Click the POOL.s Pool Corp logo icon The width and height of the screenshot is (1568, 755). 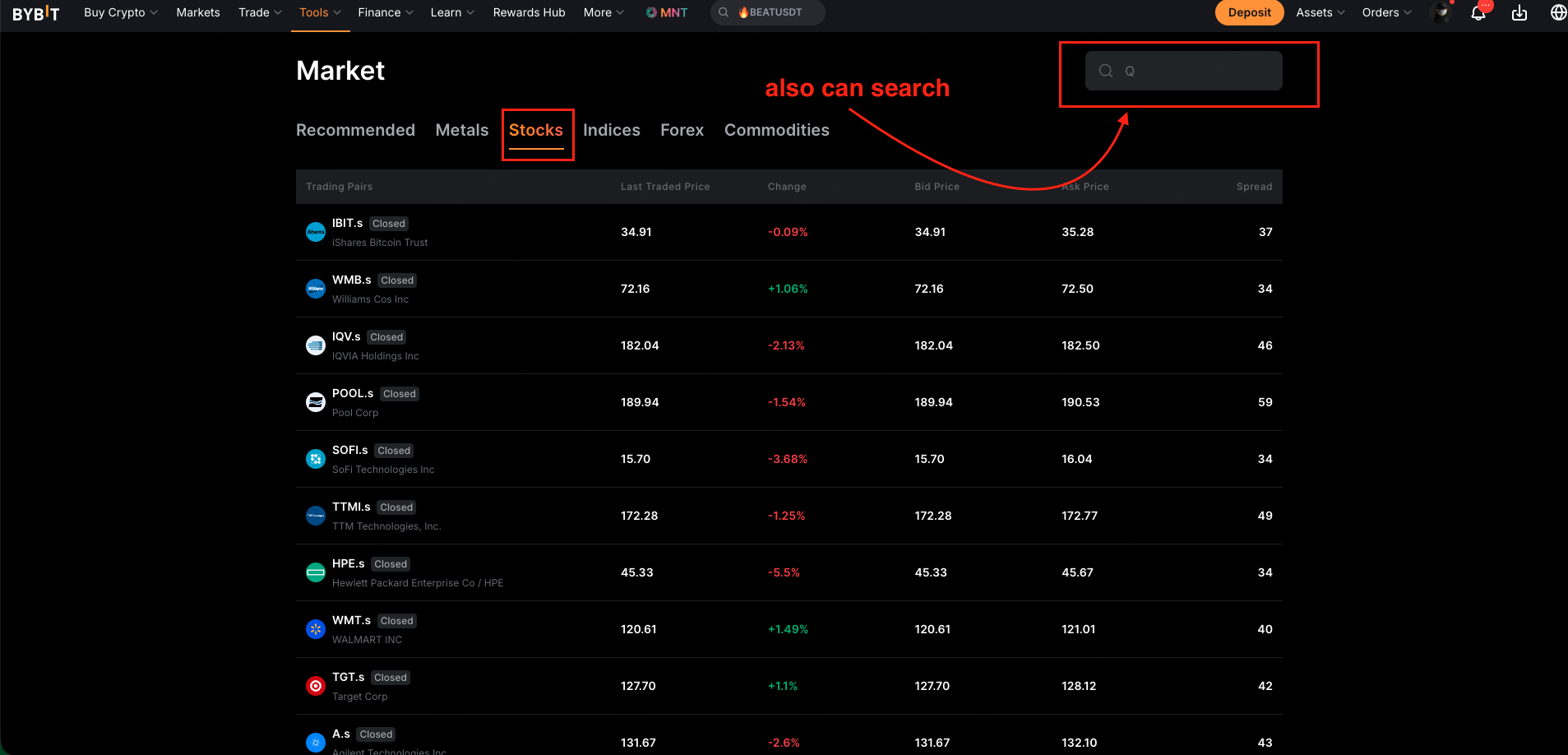point(316,402)
